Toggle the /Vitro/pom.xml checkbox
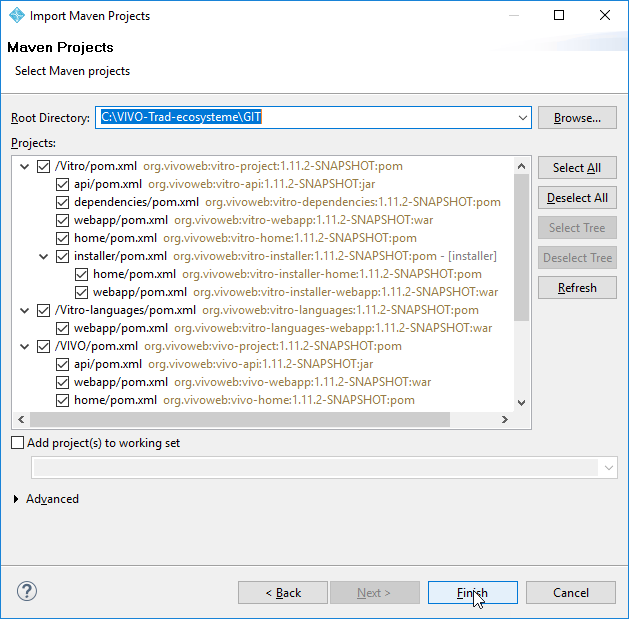629x619 pixels. pos(43,166)
